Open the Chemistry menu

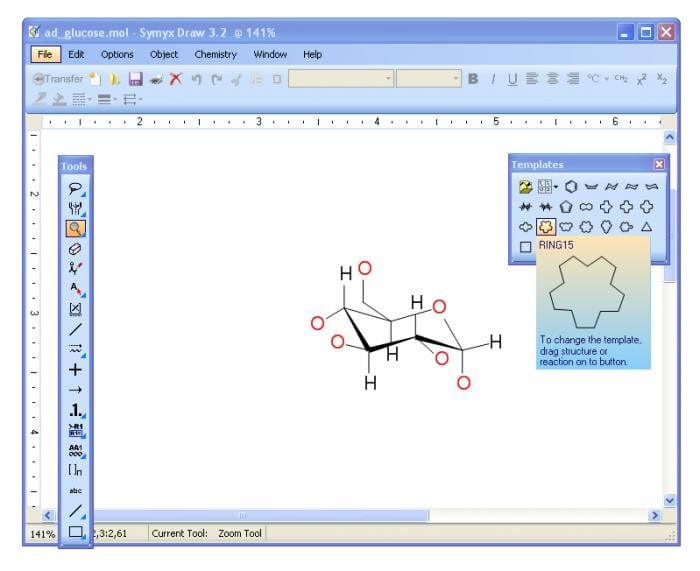point(215,54)
